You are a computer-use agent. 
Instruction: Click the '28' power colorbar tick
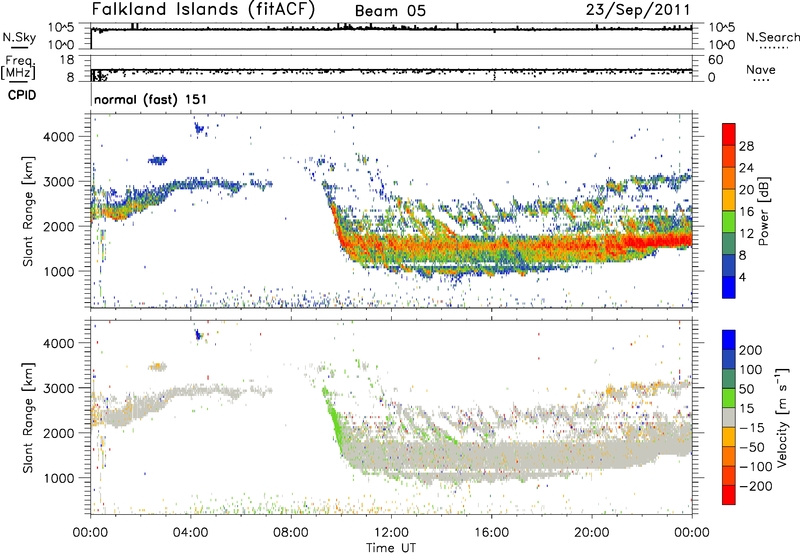click(746, 146)
